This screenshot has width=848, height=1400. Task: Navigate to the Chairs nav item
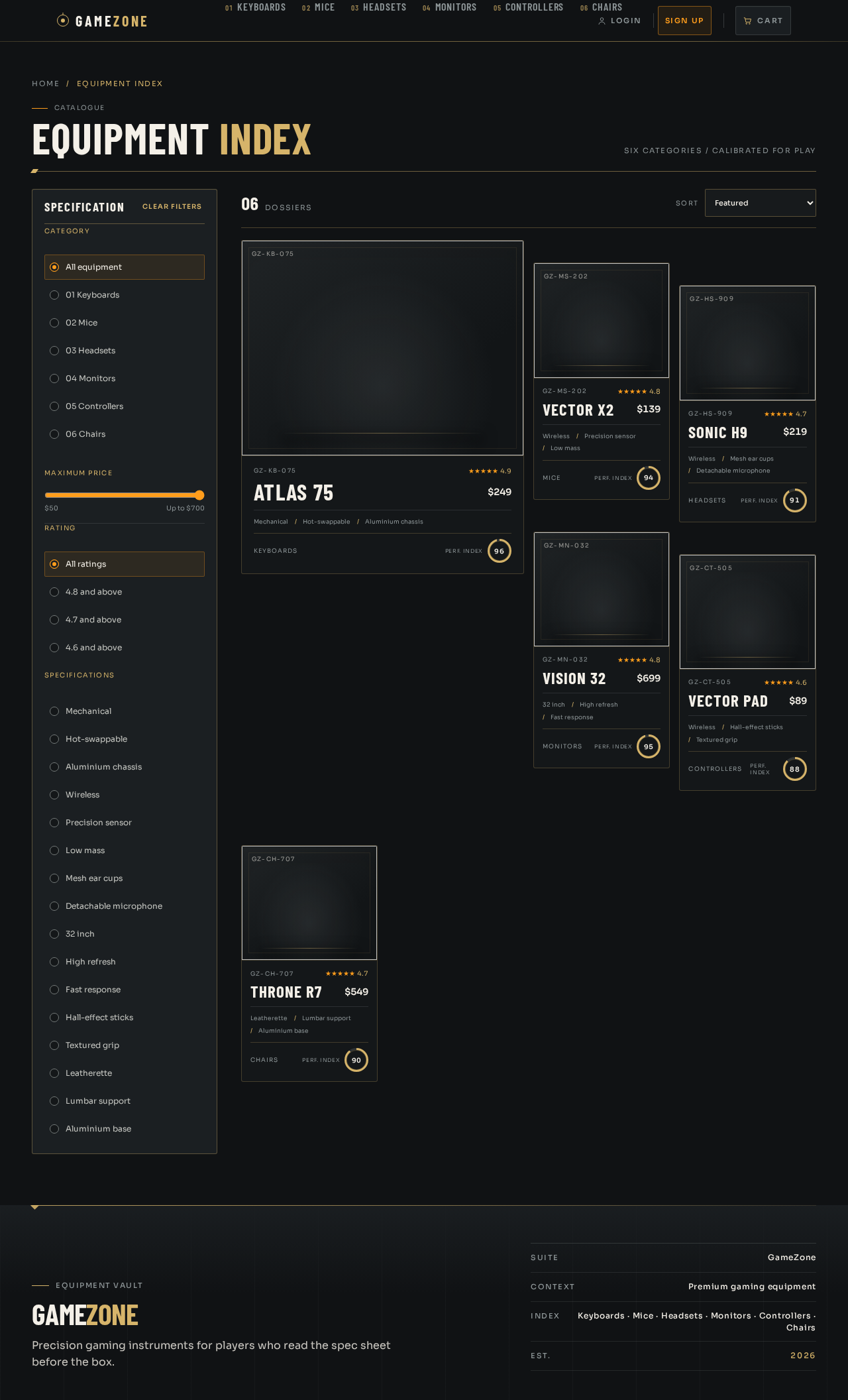click(x=602, y=7)
